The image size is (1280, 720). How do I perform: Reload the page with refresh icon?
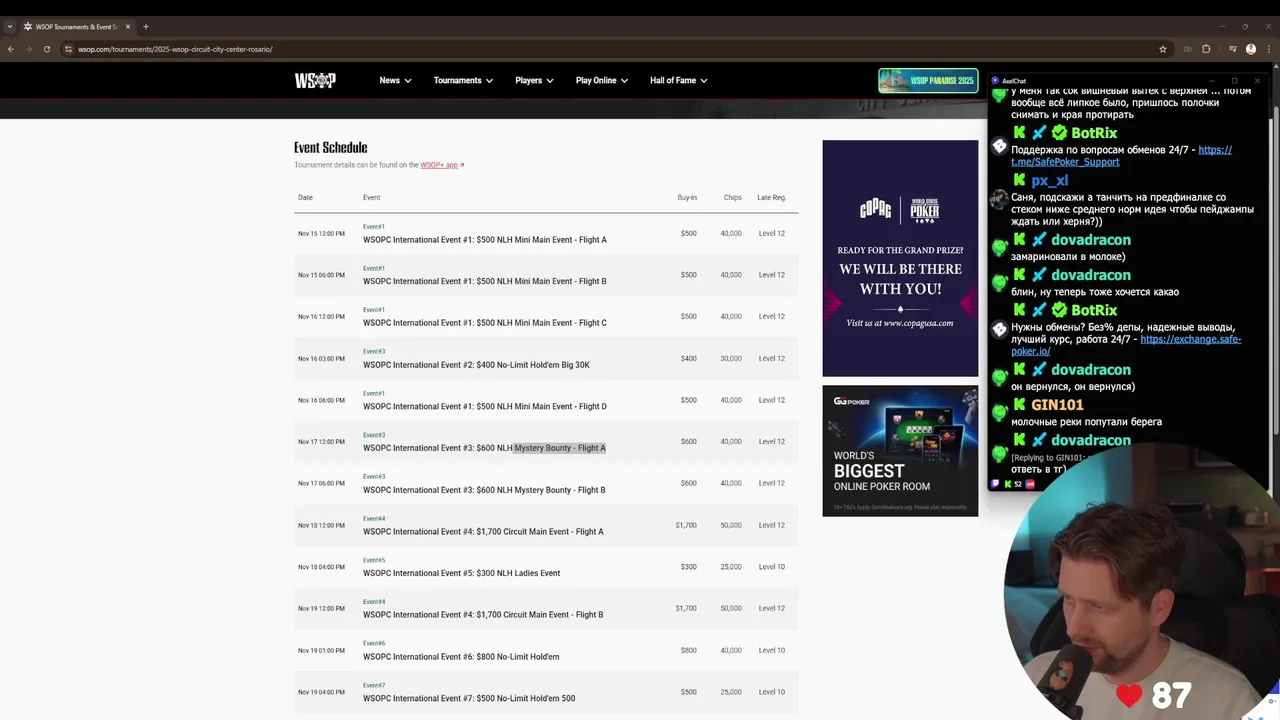tap(47, 49)
